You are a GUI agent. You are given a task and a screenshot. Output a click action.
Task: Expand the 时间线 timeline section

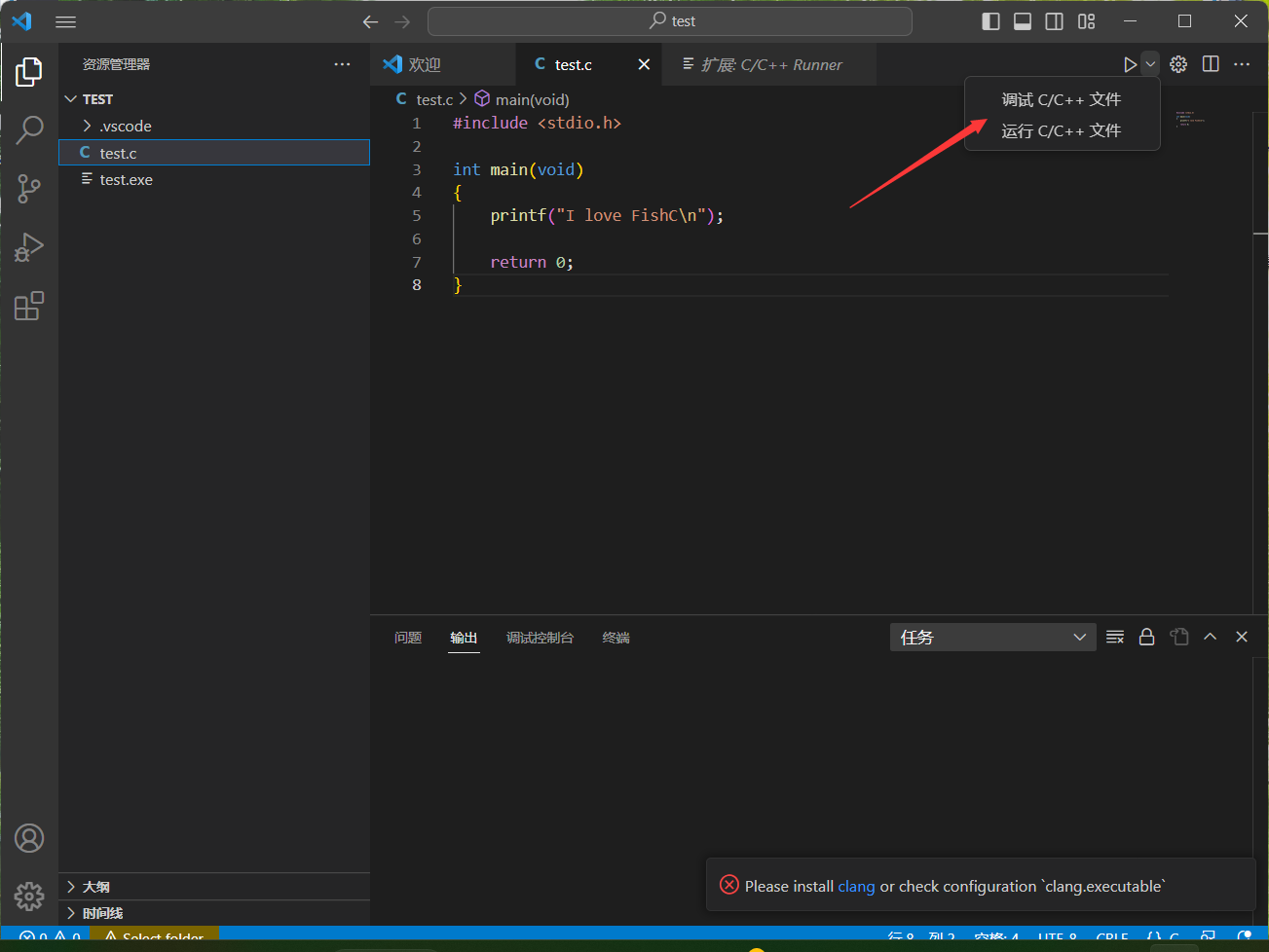[214, 913]
